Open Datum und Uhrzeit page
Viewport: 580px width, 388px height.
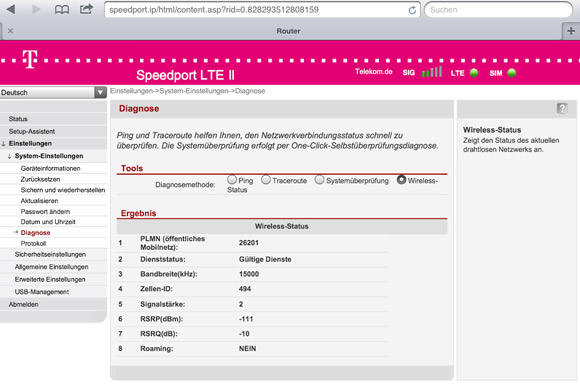[48, 222]
